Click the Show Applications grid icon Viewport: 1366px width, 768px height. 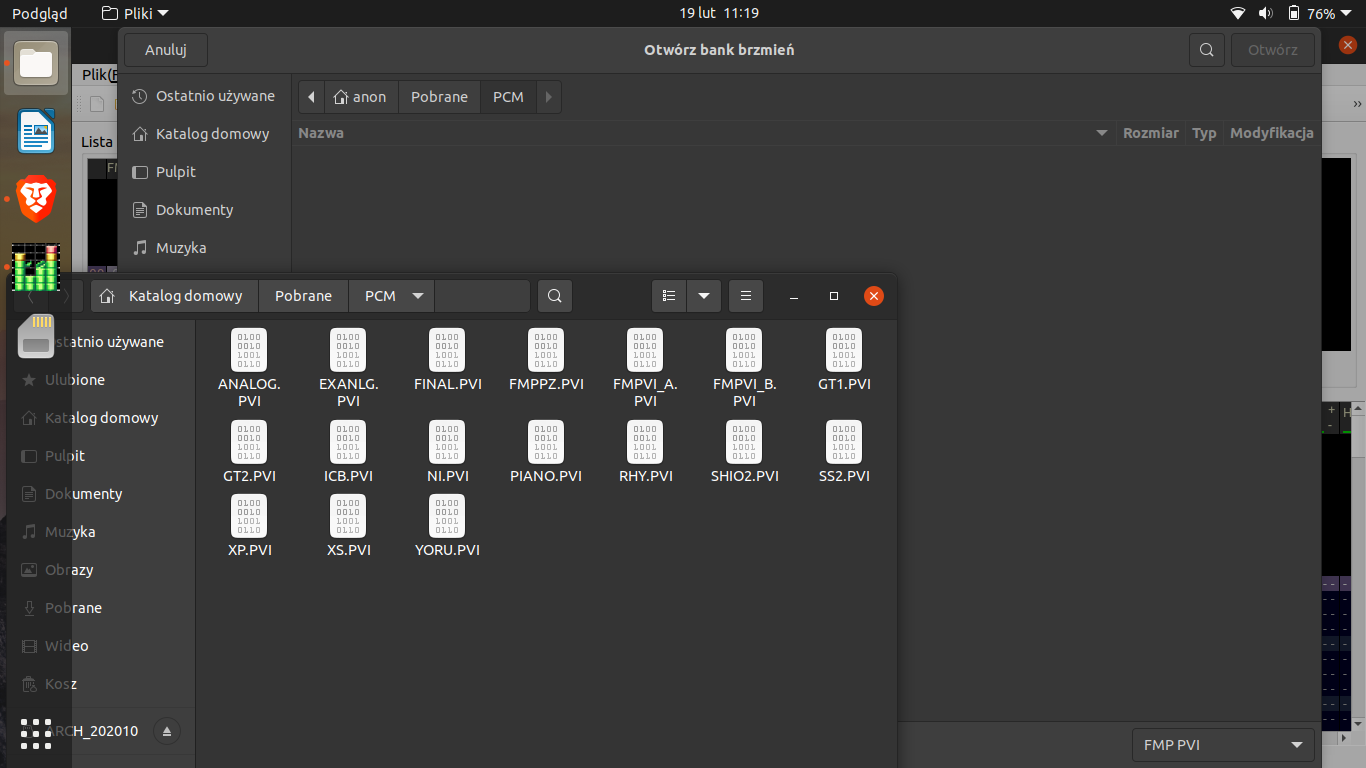pyautogui.click(x=35, y=733)
